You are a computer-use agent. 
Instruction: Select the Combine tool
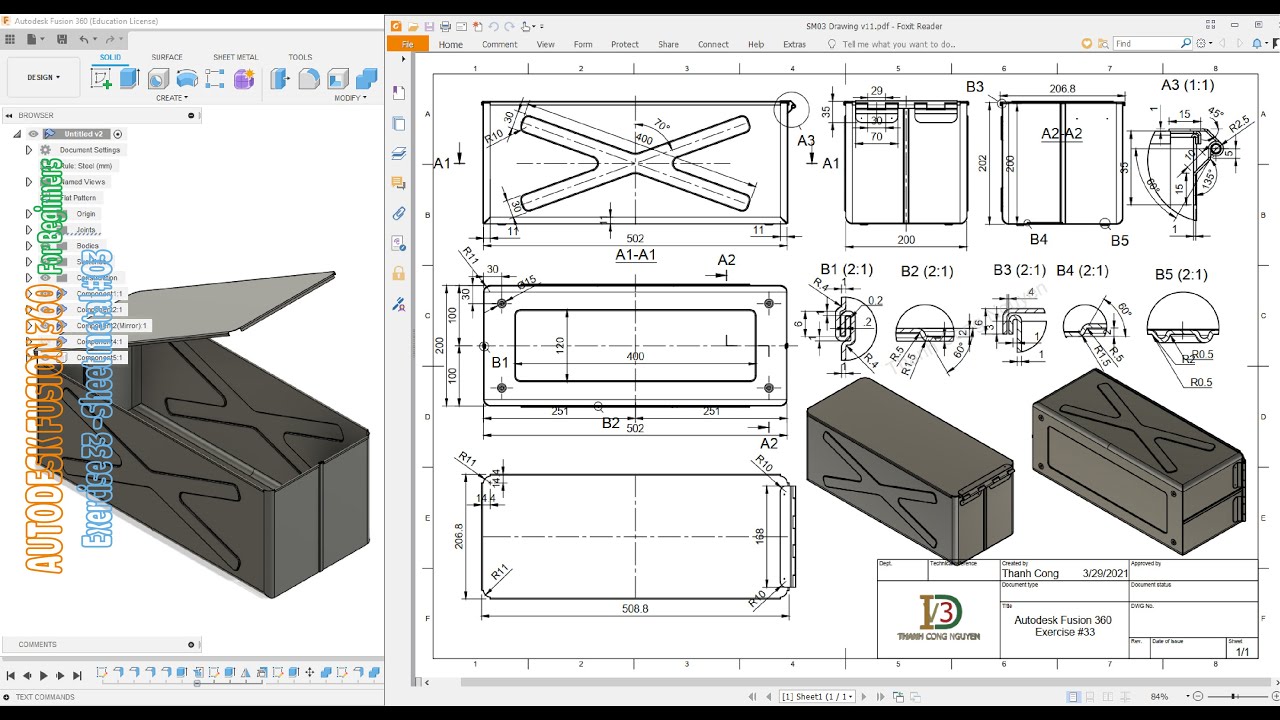coord(367,79)
